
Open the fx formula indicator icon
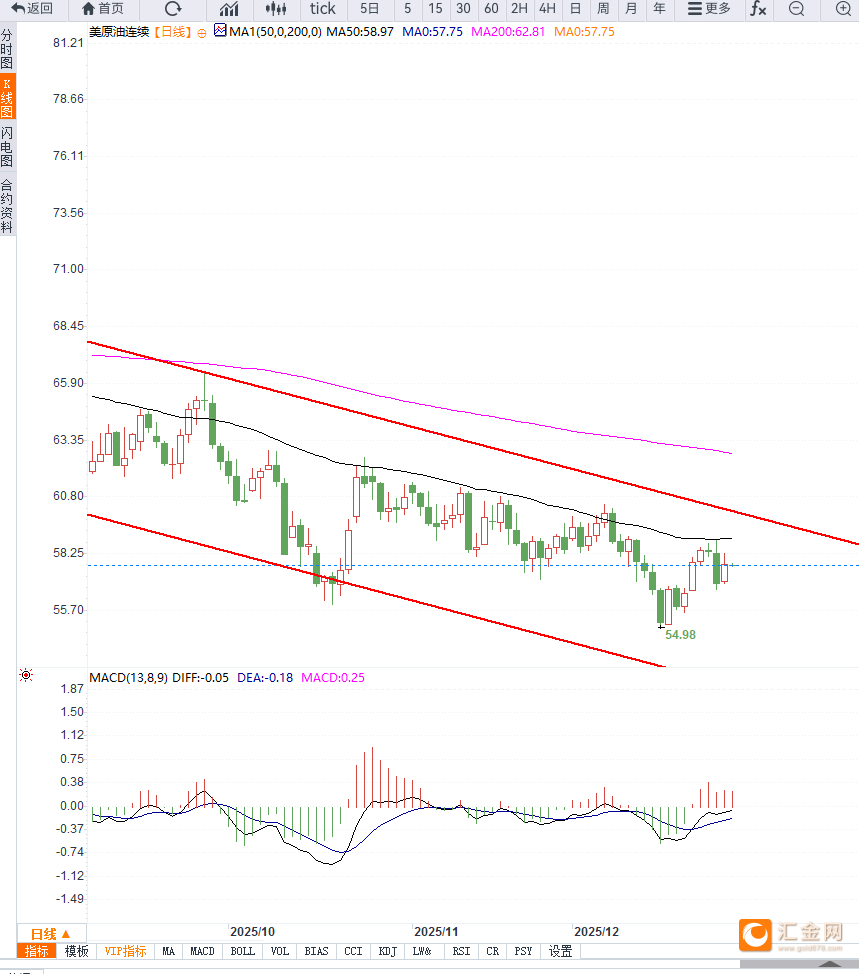click(x=758, y=9)
